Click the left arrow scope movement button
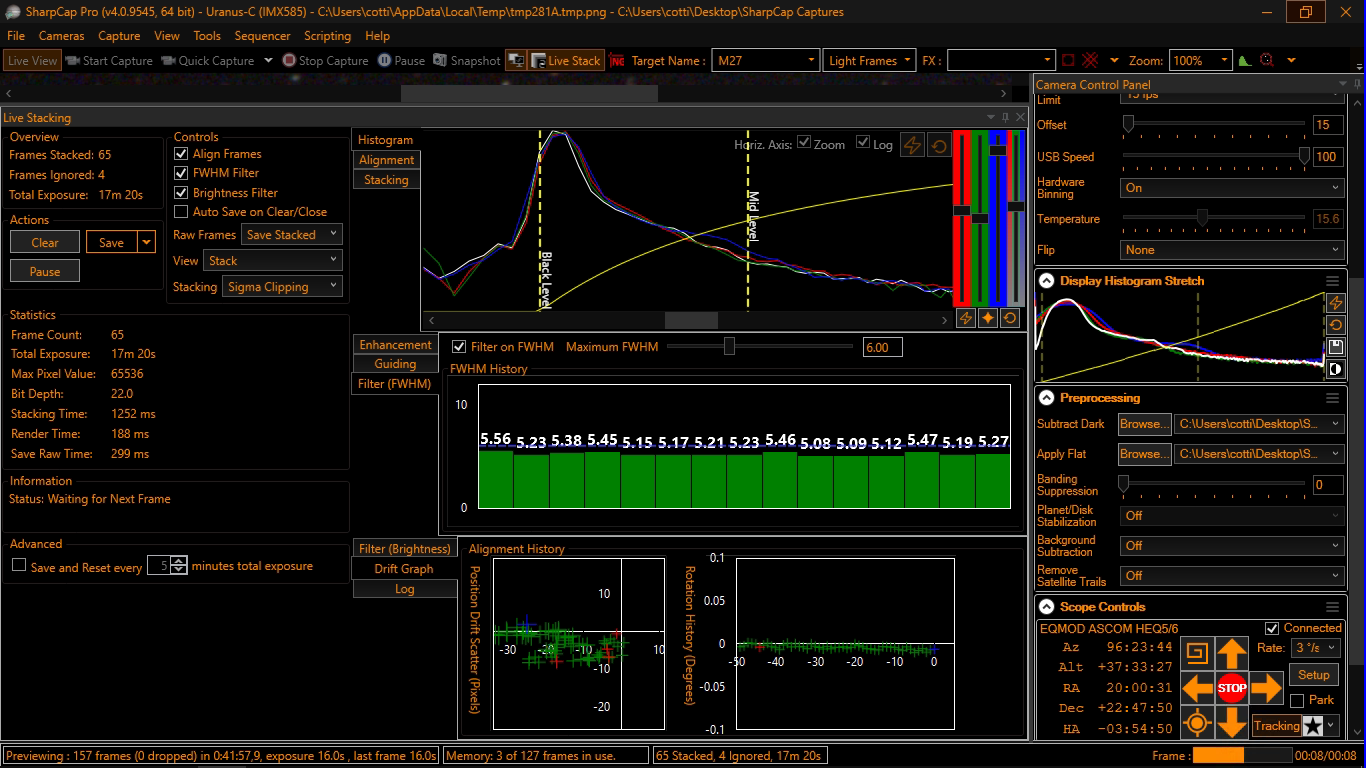1366x768 pixels. [x=1197, y=688]
